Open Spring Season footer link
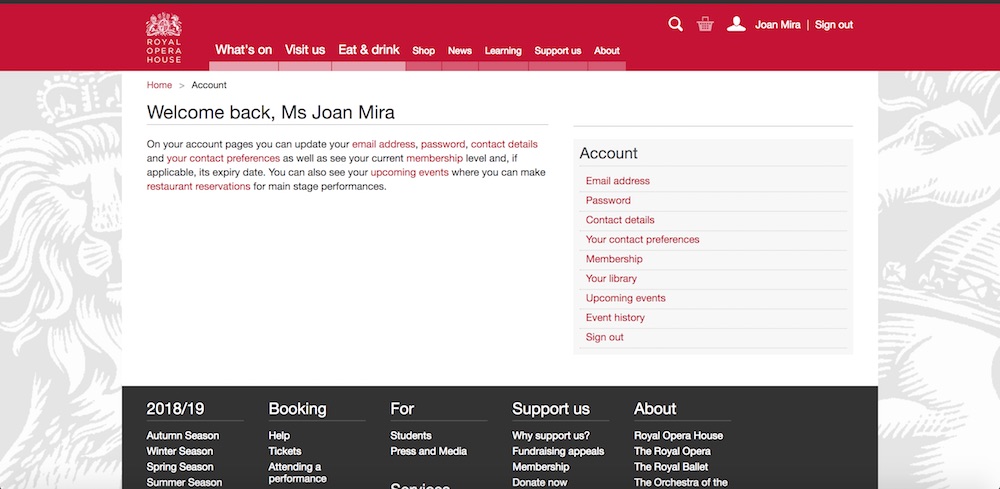Screen dimensions: 1000x489 [x=180, y=467]
